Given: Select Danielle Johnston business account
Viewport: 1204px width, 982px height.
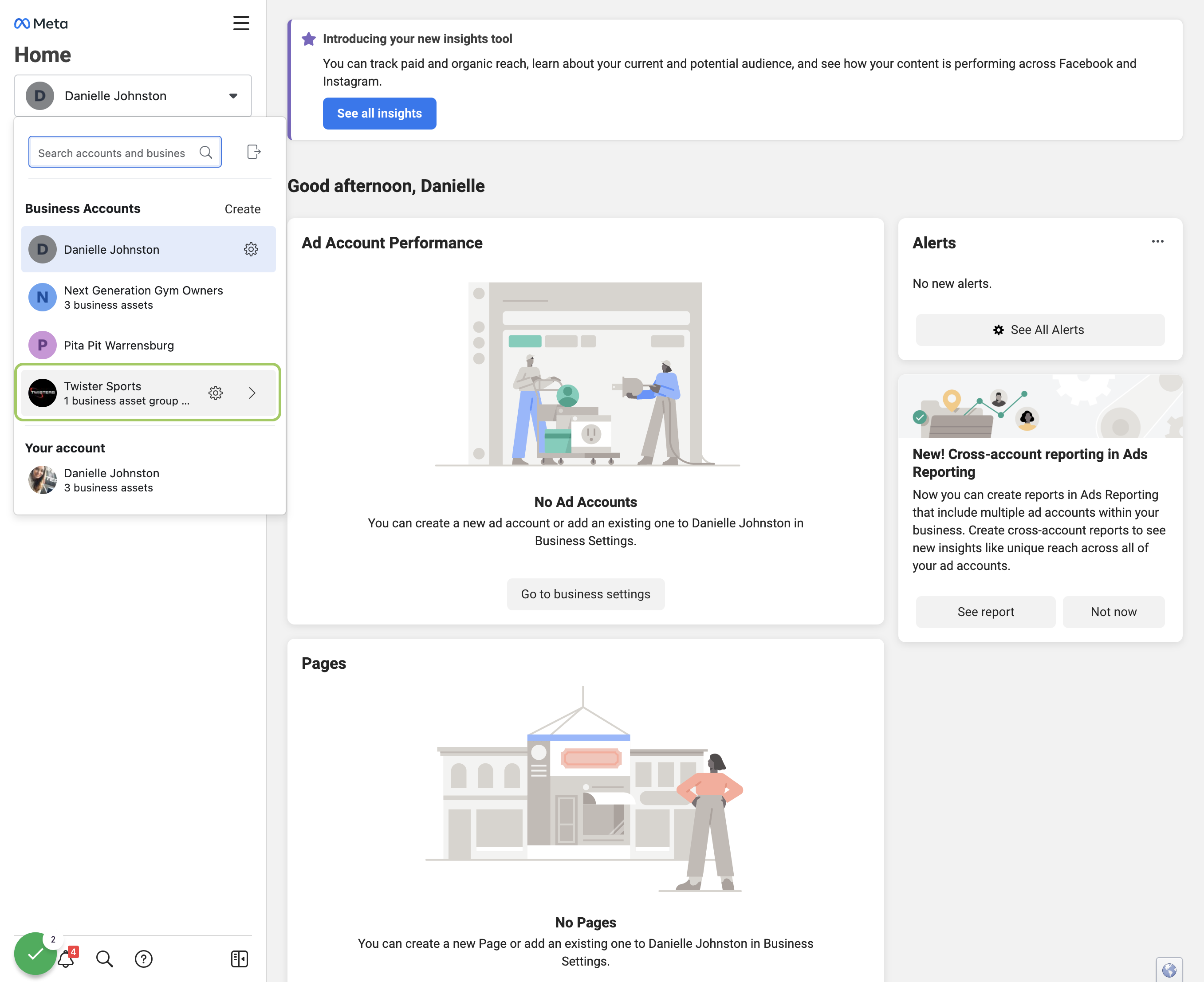Looking at the screenshot, I should tap(148, 249).
